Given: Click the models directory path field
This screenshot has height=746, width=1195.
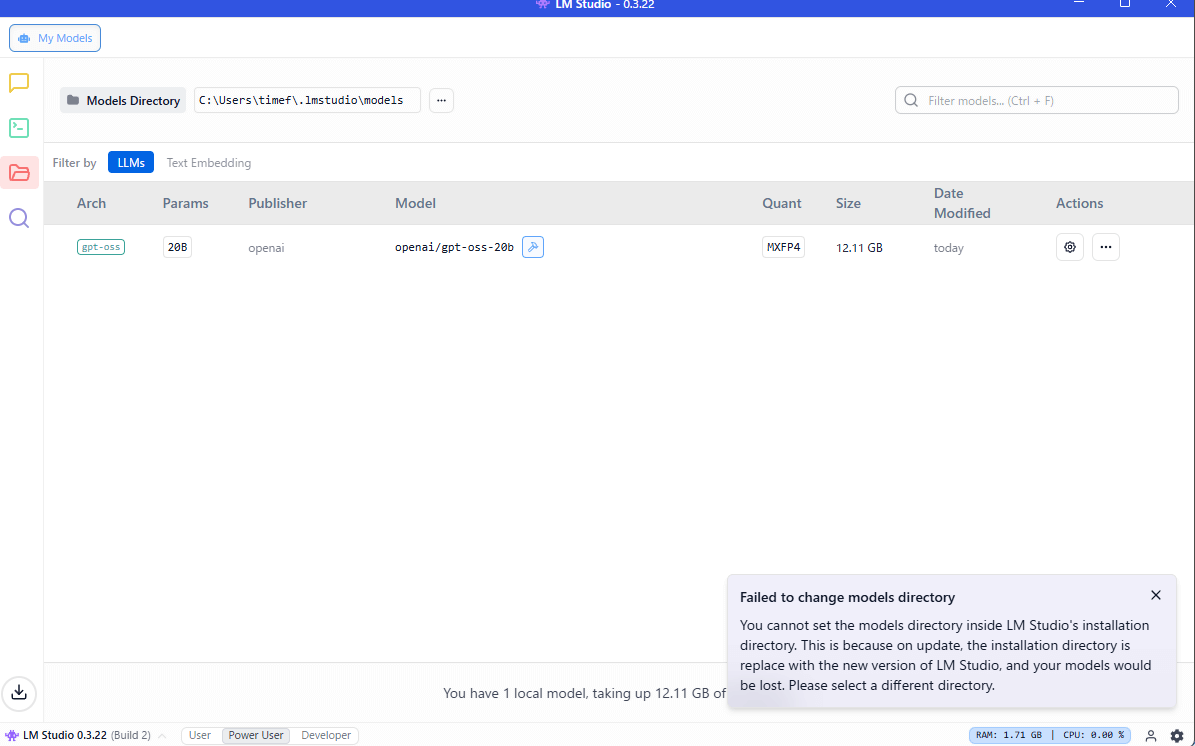Looking at the screenshot, I should (x=307, y=101).
